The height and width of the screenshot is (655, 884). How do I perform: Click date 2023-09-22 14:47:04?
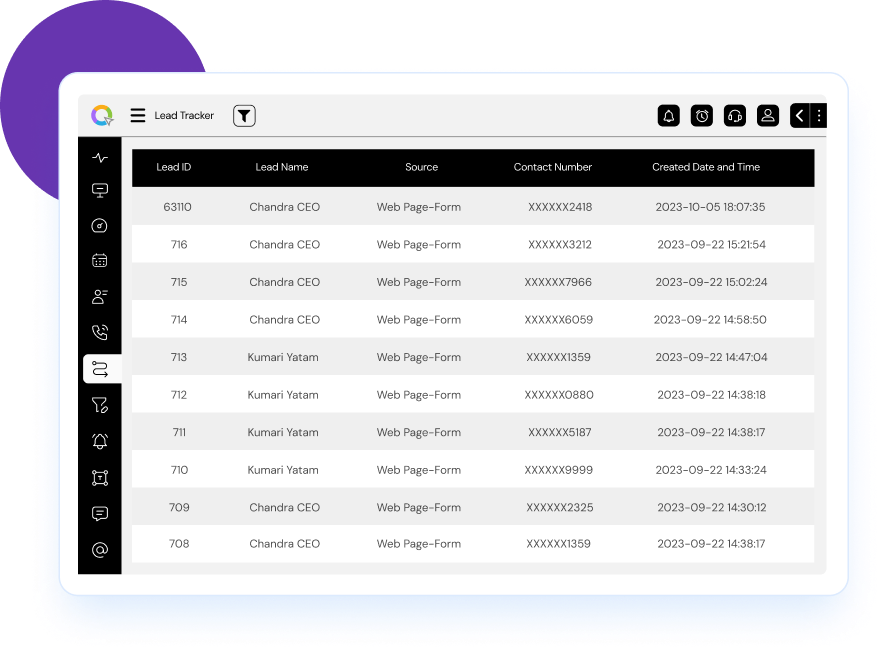(x=711, y=357)
